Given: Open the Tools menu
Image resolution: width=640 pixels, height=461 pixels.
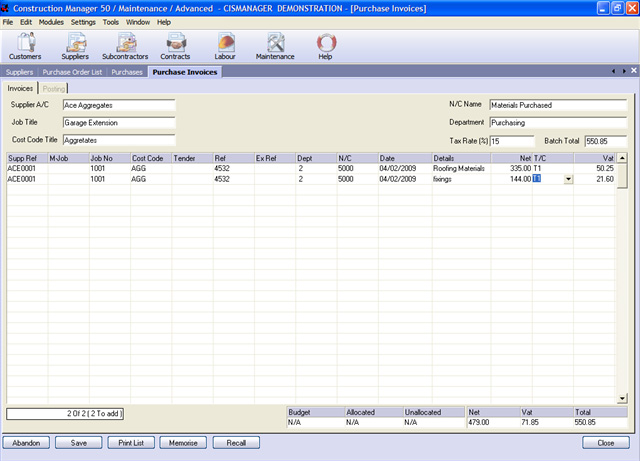Looking at the screenshot, I should point(111,22).
